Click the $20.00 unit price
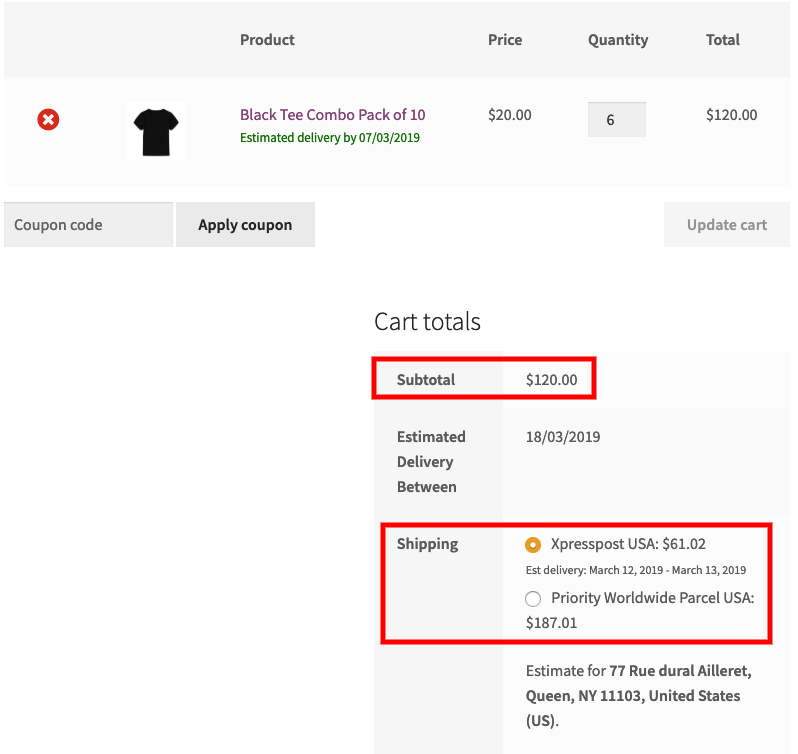 point(509,115)
